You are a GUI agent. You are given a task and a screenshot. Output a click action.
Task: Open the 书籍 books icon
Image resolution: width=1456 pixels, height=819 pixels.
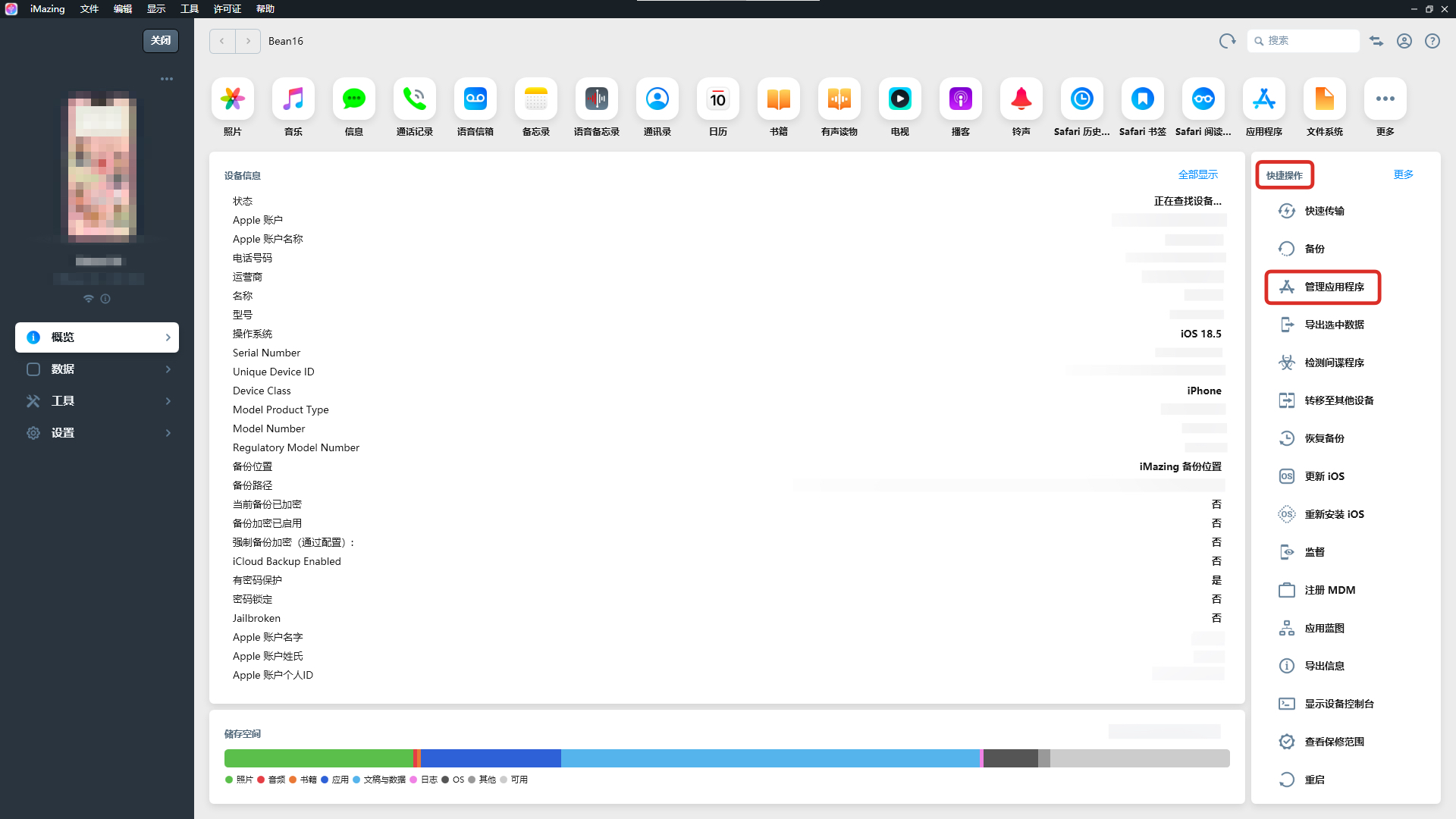[779, 99]
